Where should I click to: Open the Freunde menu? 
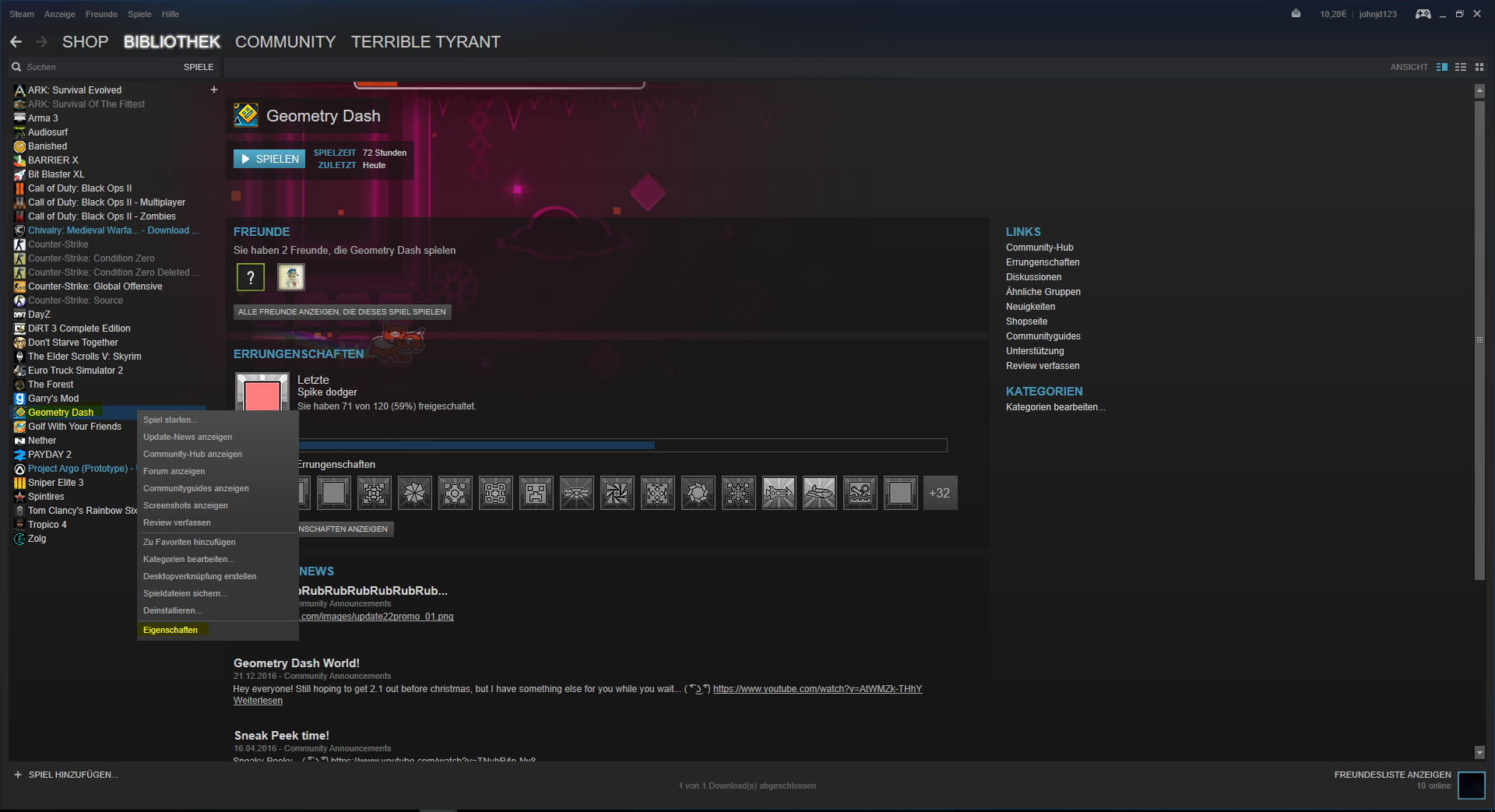point(101,14)
